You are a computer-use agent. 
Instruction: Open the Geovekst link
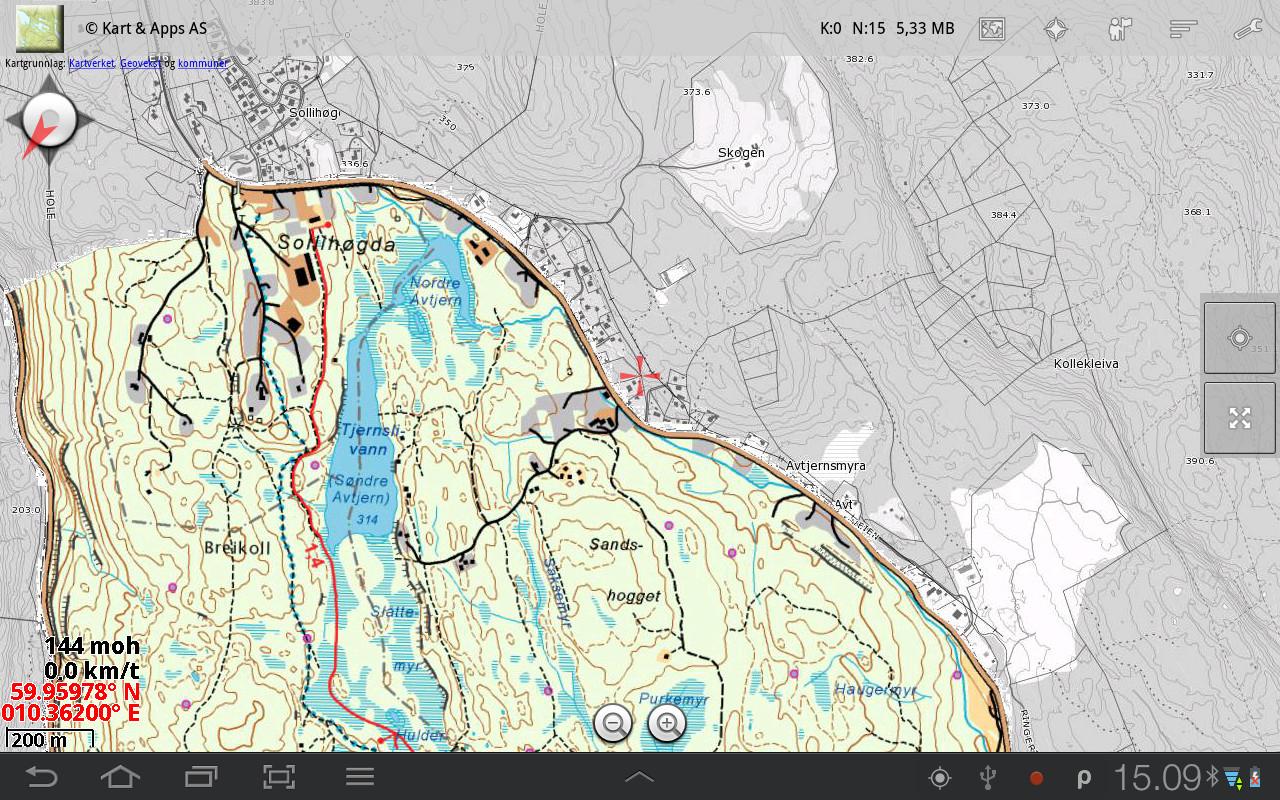pyautogui.click(x=140, y=63)
